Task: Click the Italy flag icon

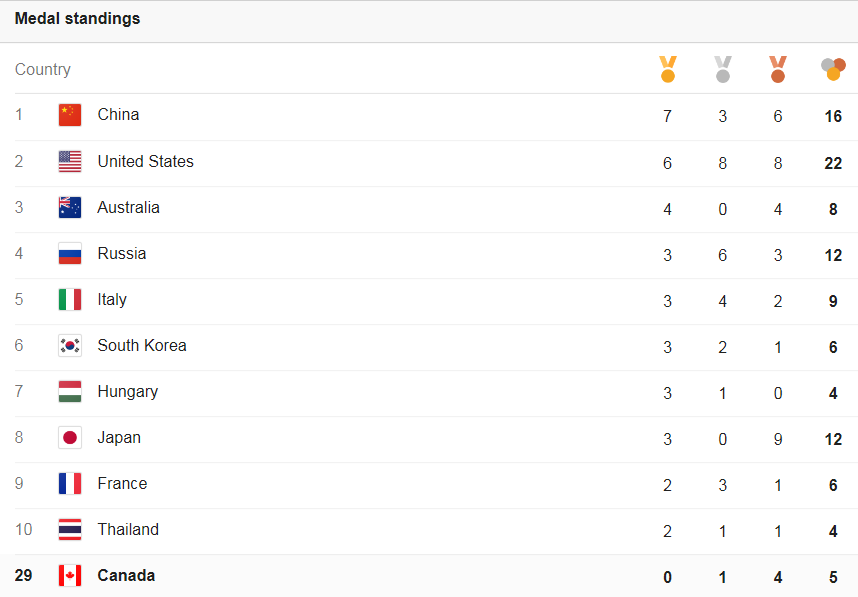Action: (x=70, y=299)
